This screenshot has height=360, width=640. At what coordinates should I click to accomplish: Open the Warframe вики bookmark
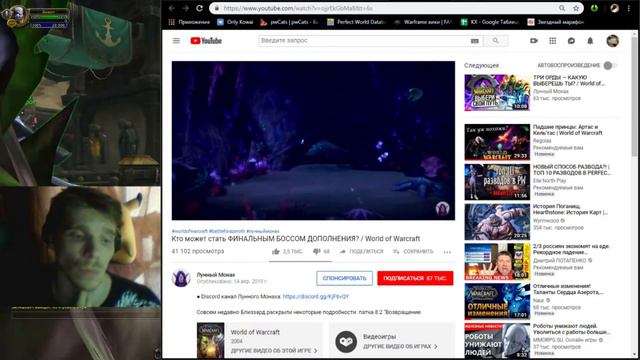(x=423, y=22)
